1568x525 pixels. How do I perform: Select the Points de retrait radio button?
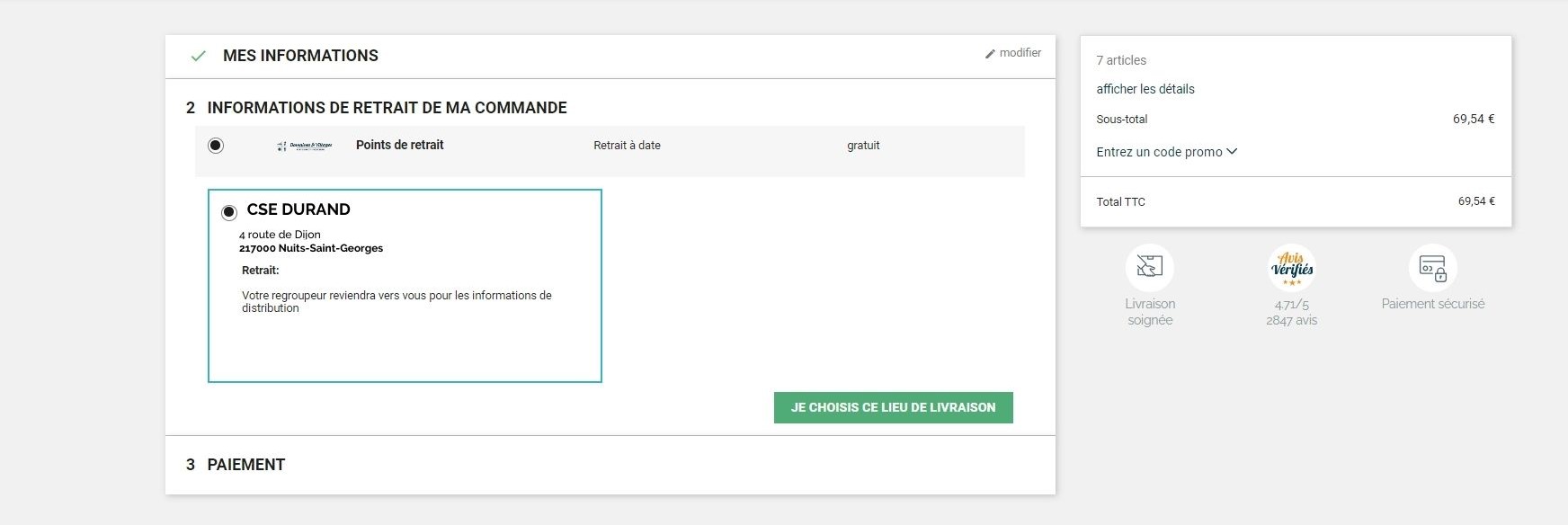[216, 146]
